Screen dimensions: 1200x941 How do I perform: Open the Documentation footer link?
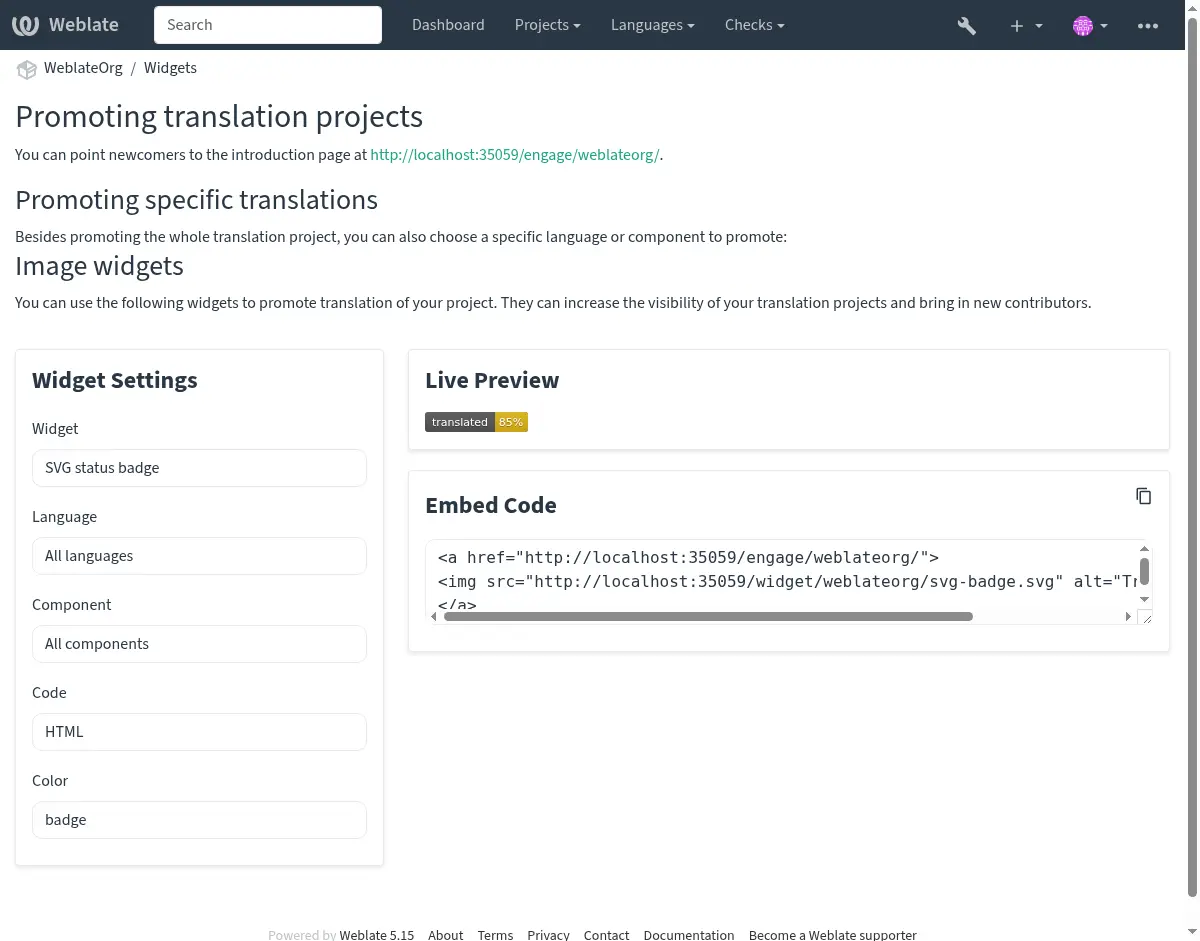(689, 935)
